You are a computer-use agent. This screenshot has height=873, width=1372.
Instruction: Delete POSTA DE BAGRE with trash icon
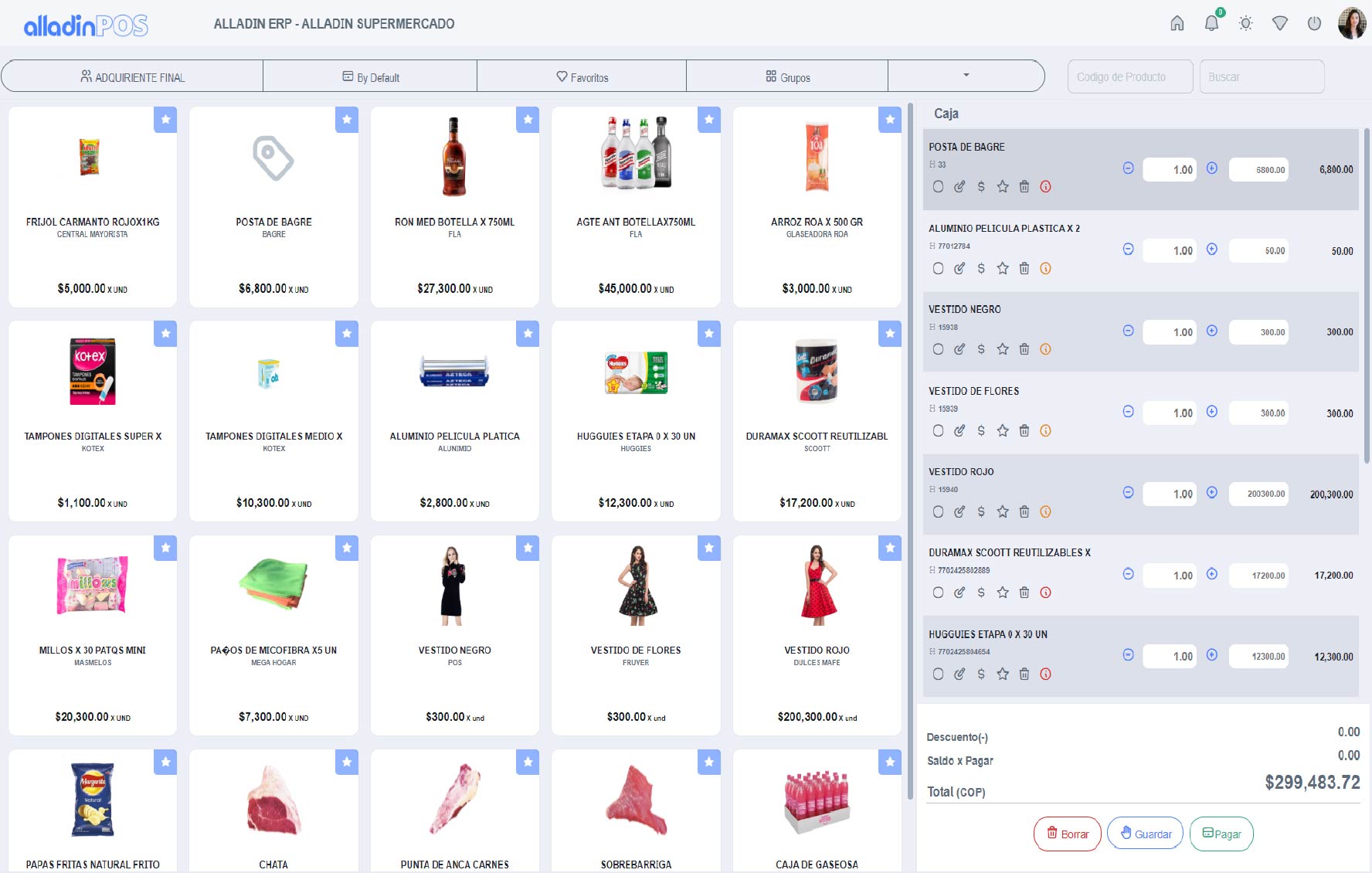1024,186
